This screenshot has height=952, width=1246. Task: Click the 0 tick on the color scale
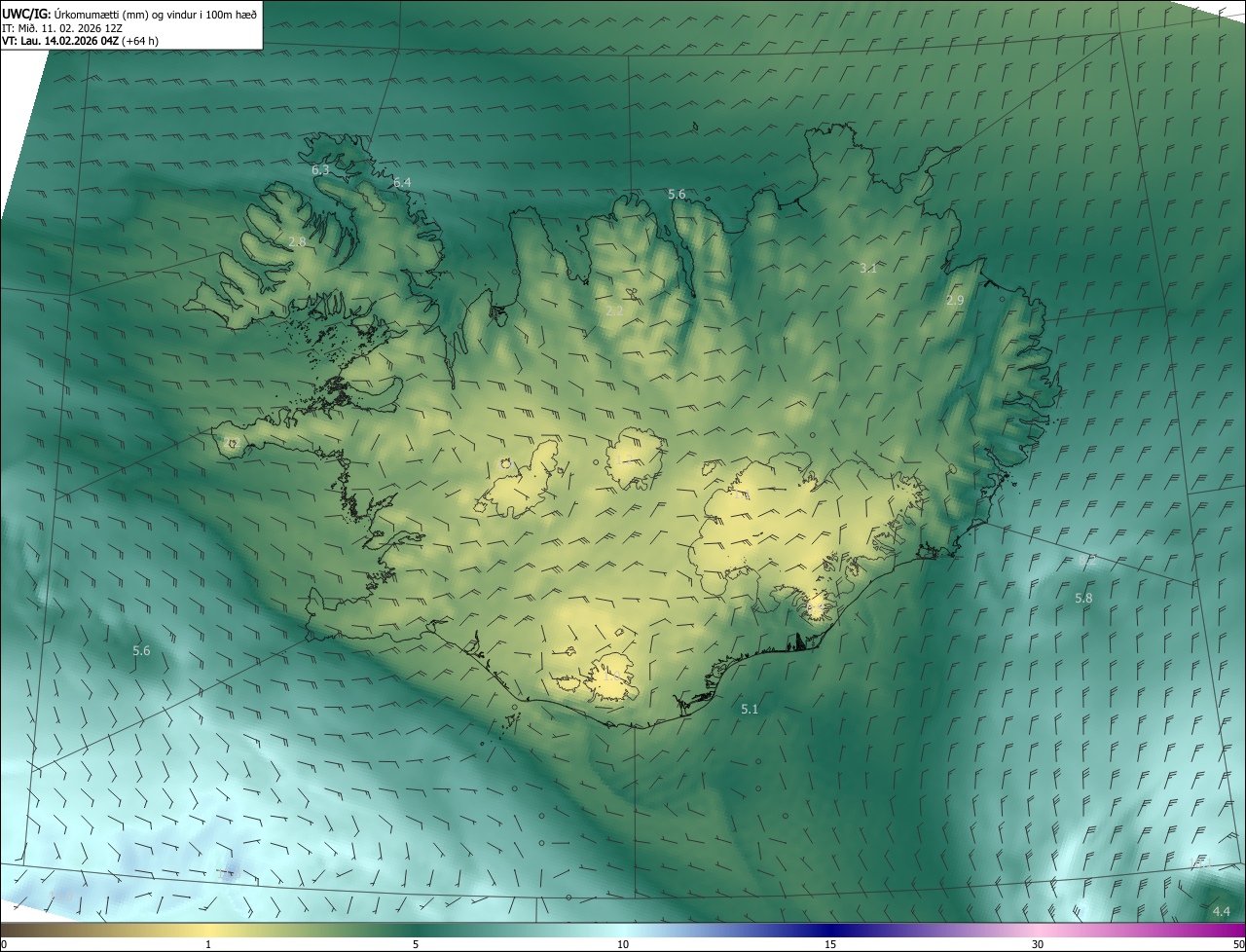click(4, 944)
